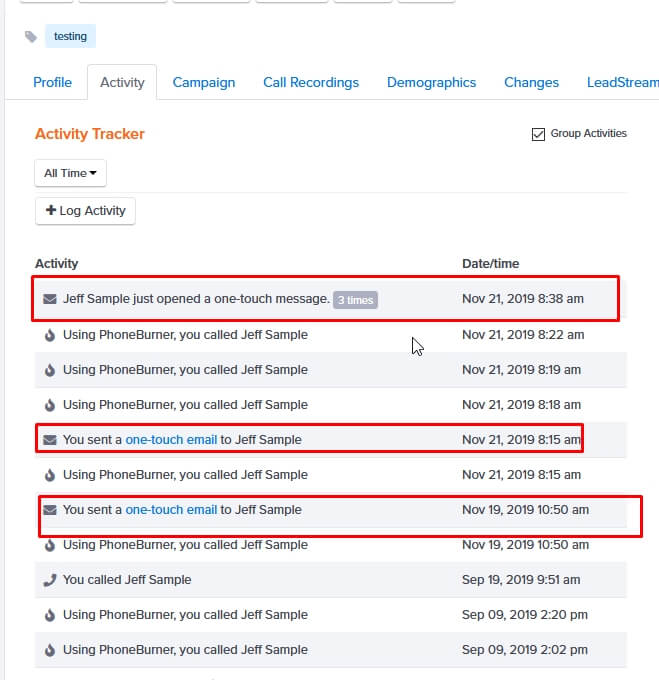Click envelope icon on Nov 19 10:50 am email
Image resolution: width=659 pixels, height=680 pixels.
(x=50, y=510)
